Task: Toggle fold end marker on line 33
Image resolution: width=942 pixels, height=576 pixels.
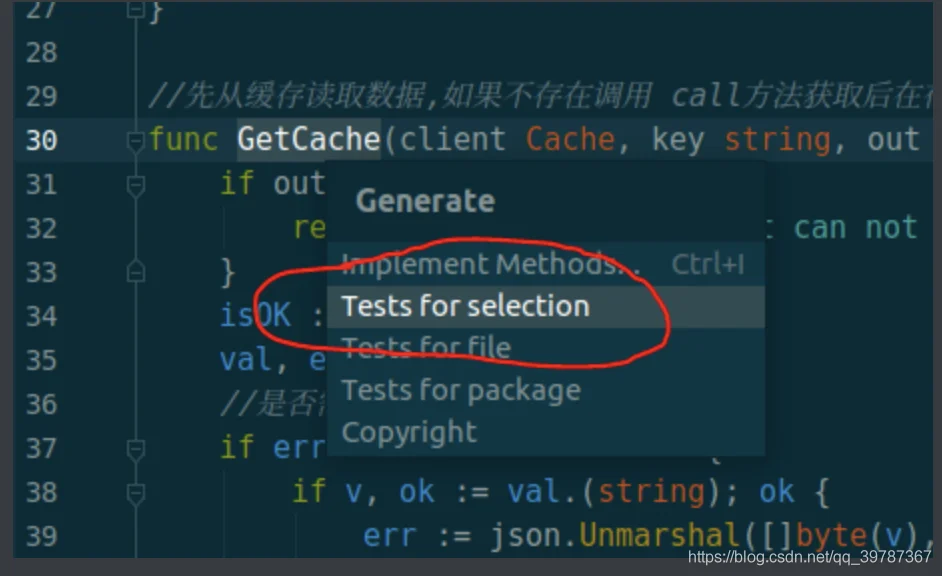Action: (136, 272)
